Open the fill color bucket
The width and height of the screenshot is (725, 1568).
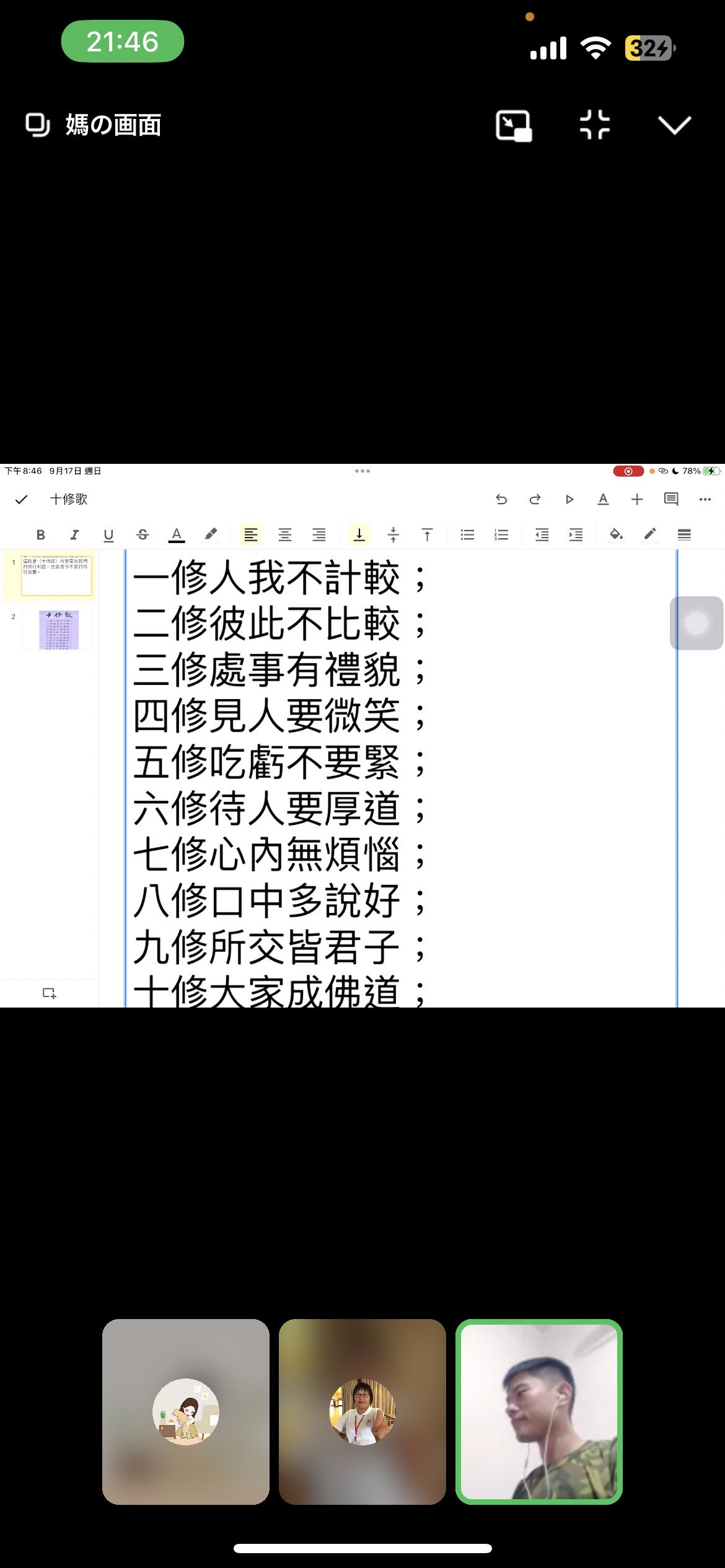[x=616, y=534]
